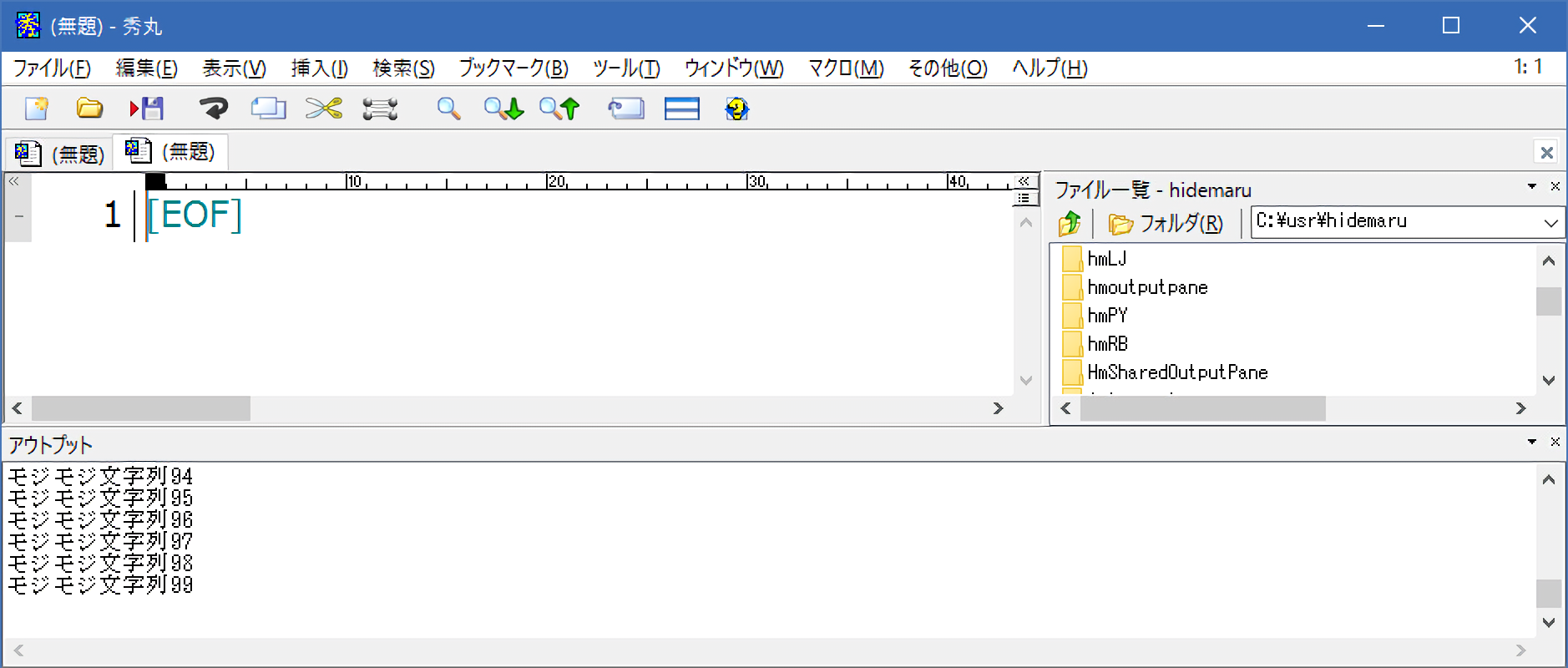
Task: Click the save floppy disk icon
Action: [x=147, y=109]
